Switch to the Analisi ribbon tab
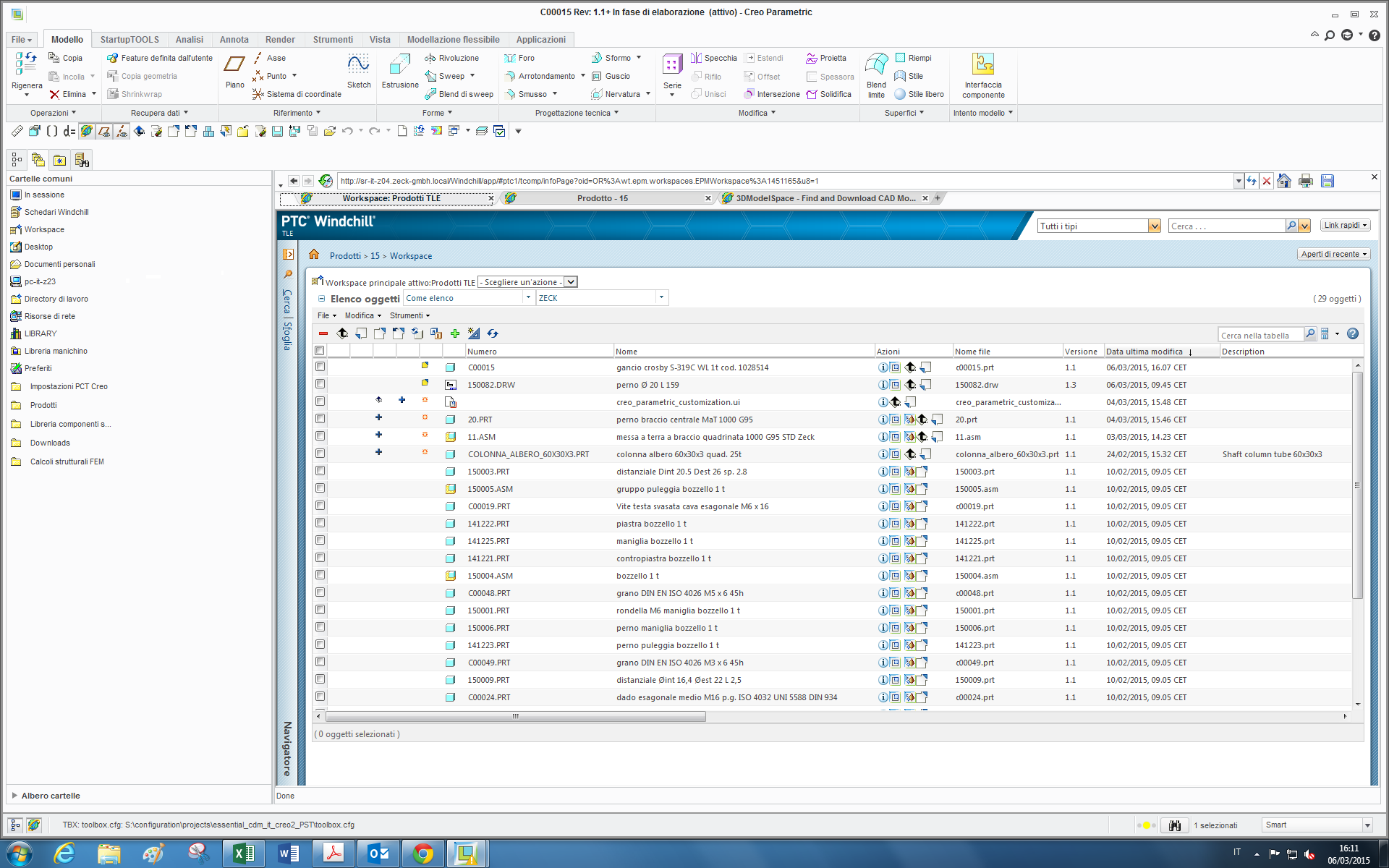Image resolution: width=1389 pixels, height=868 pixels. (x=189, y=40)
